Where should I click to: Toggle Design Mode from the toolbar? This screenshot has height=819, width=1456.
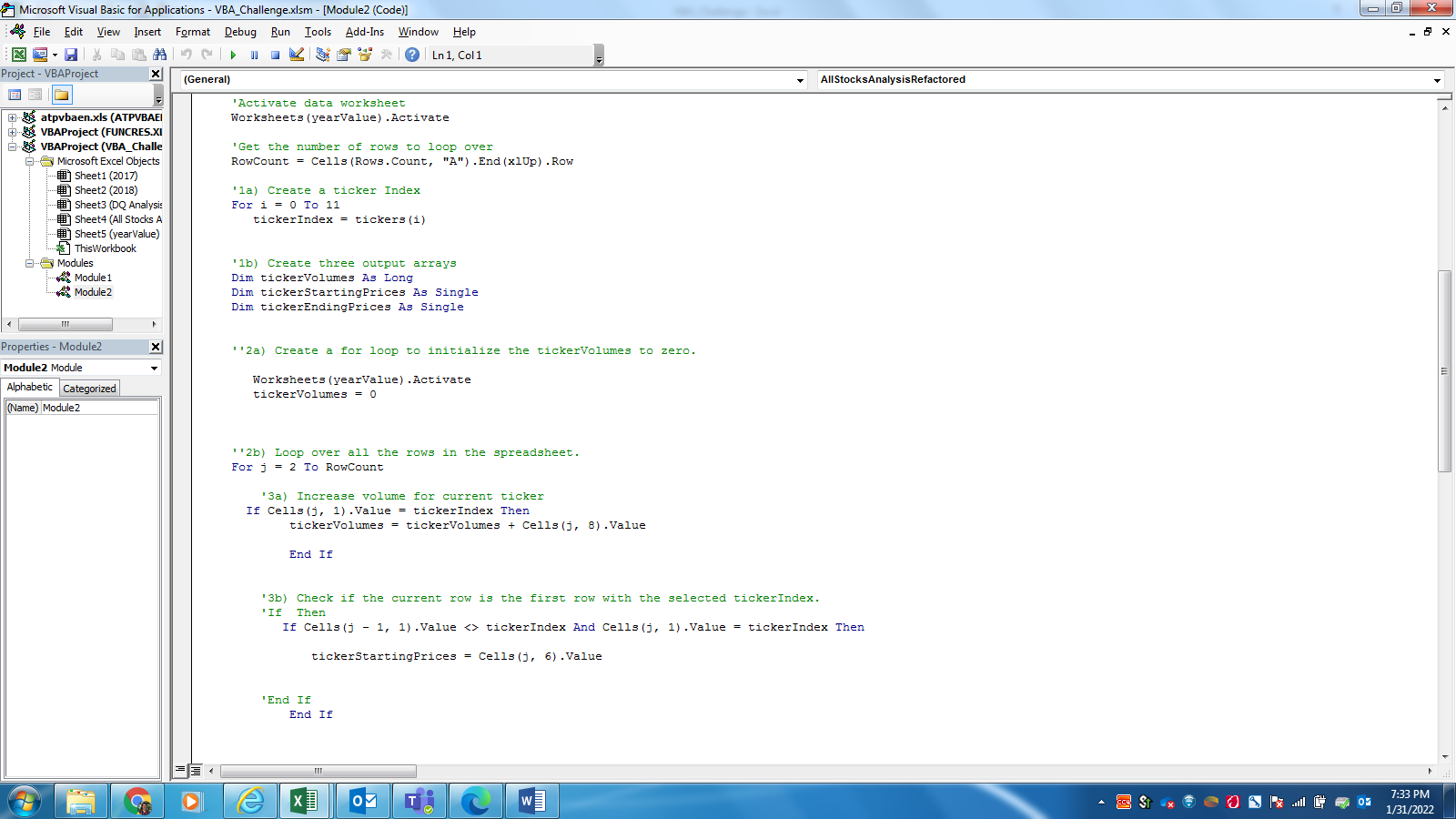297,54
